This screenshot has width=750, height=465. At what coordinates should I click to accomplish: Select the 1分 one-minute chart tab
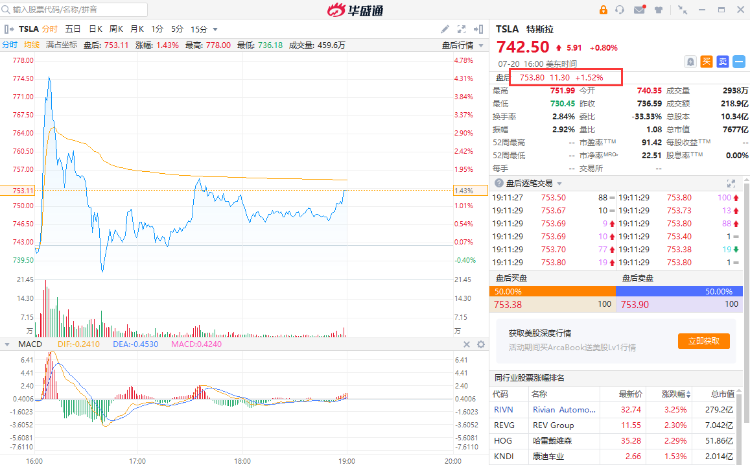click(x=157, y=29)
